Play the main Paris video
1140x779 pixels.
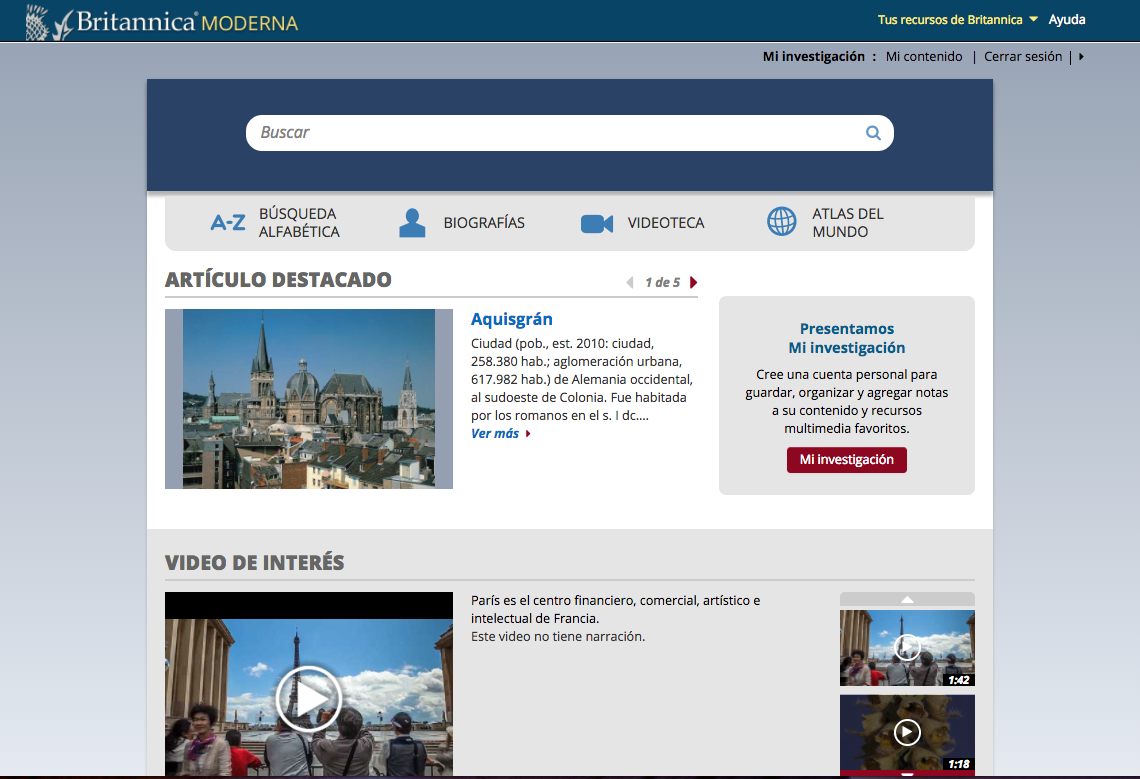[x=309, y=698]
